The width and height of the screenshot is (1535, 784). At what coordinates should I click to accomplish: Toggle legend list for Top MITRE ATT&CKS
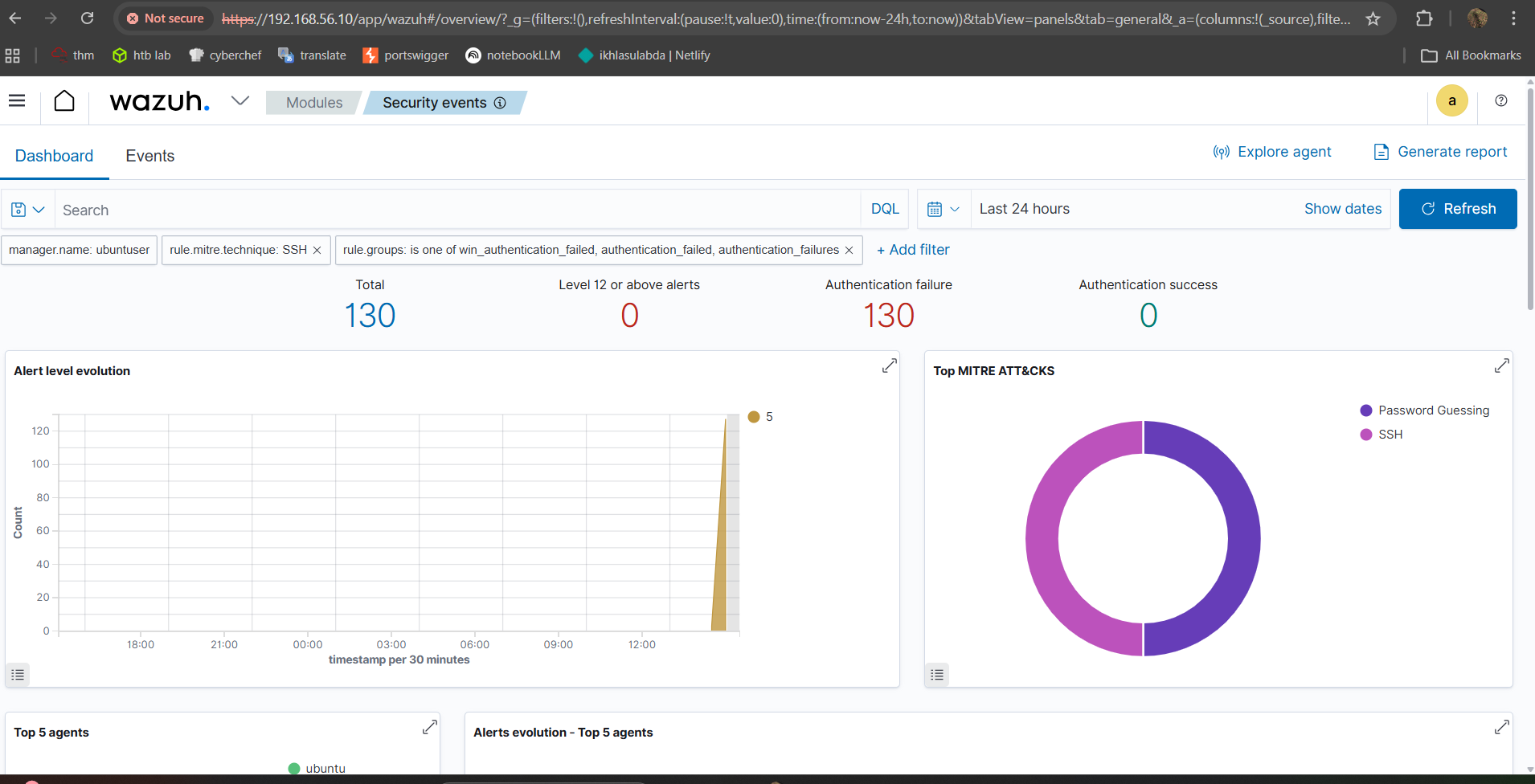pos(937,675)
